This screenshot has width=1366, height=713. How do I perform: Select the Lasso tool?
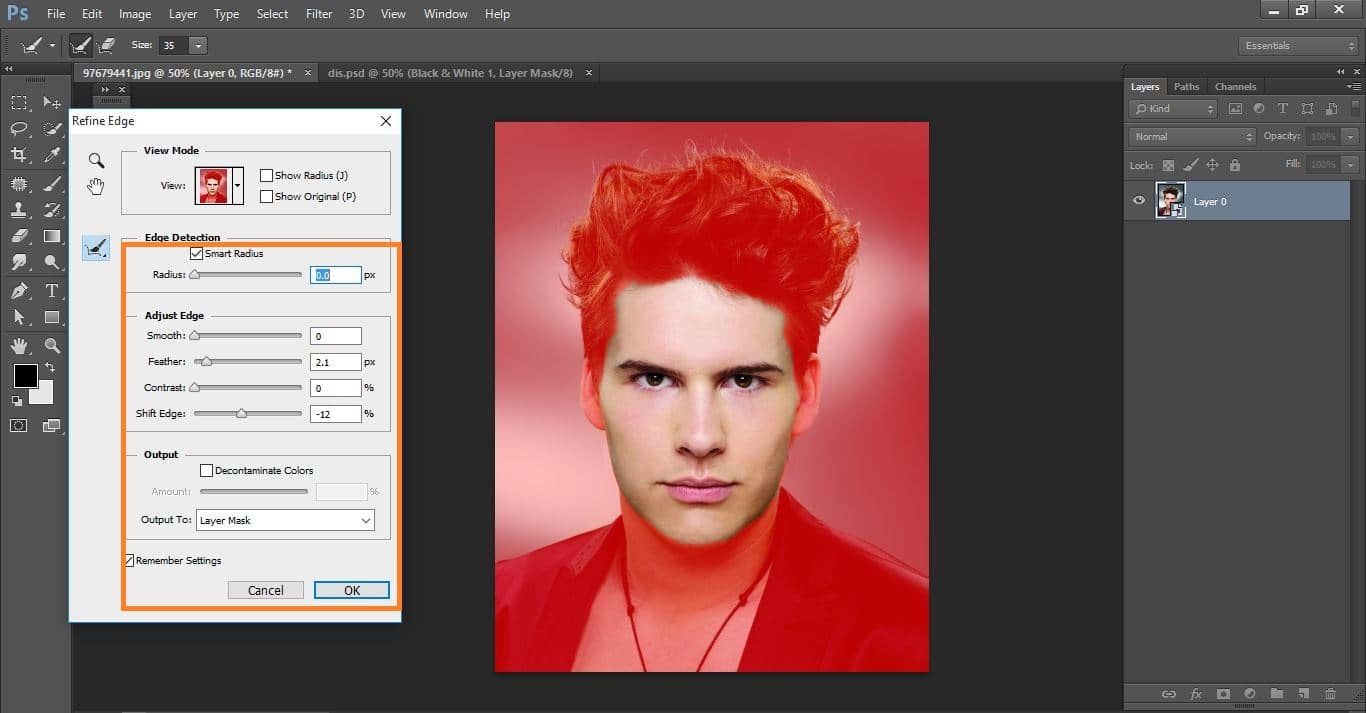(18, 129)
